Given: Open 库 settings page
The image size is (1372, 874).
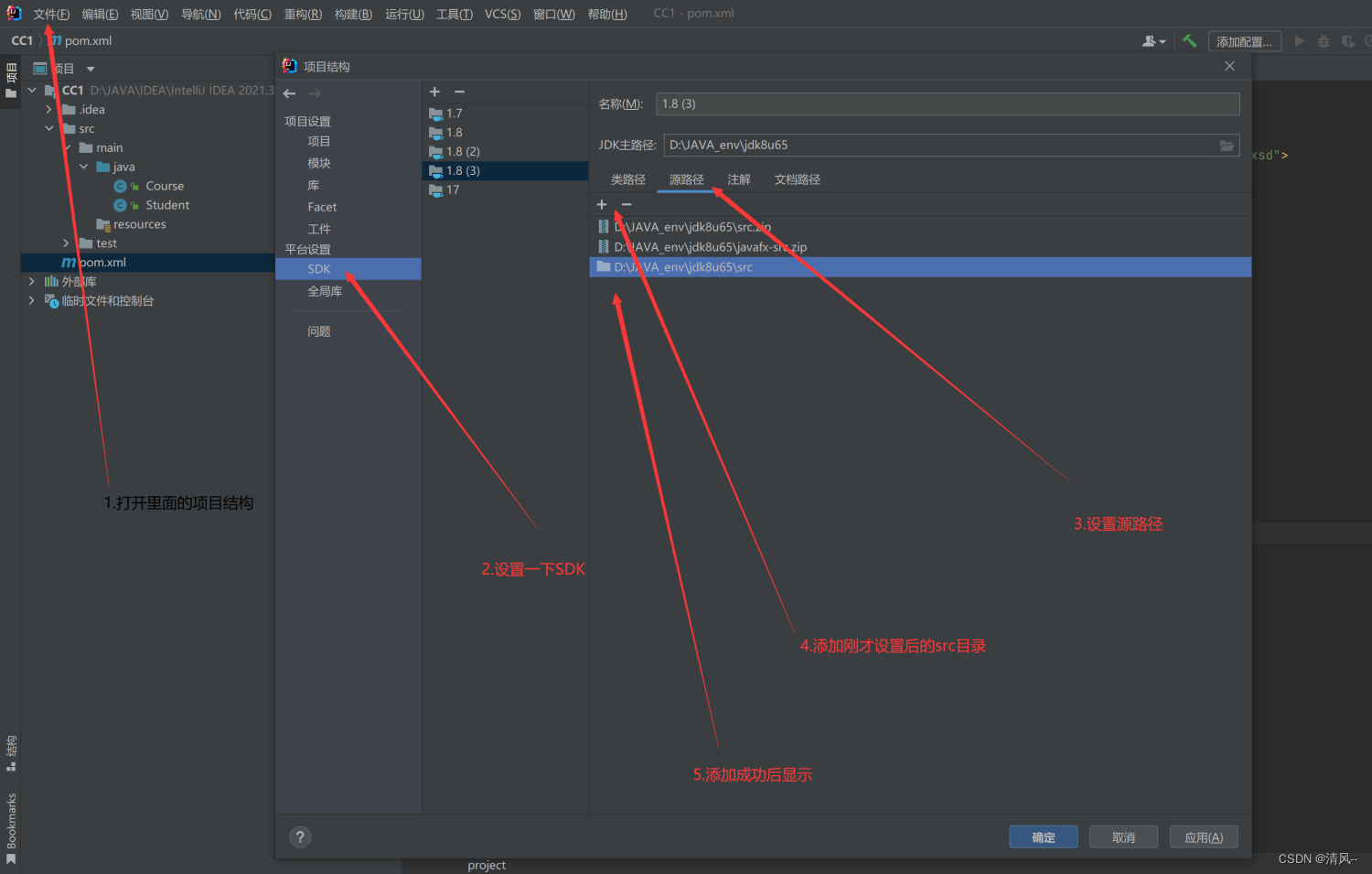Looking at the screenshot, I should 314,186.
